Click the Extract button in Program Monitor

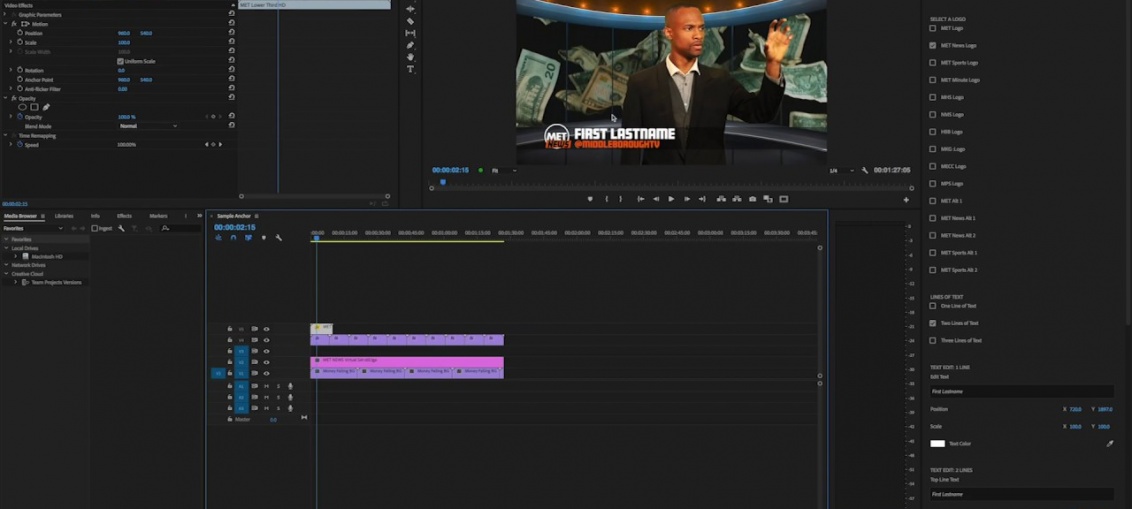(x=736, y=199)
